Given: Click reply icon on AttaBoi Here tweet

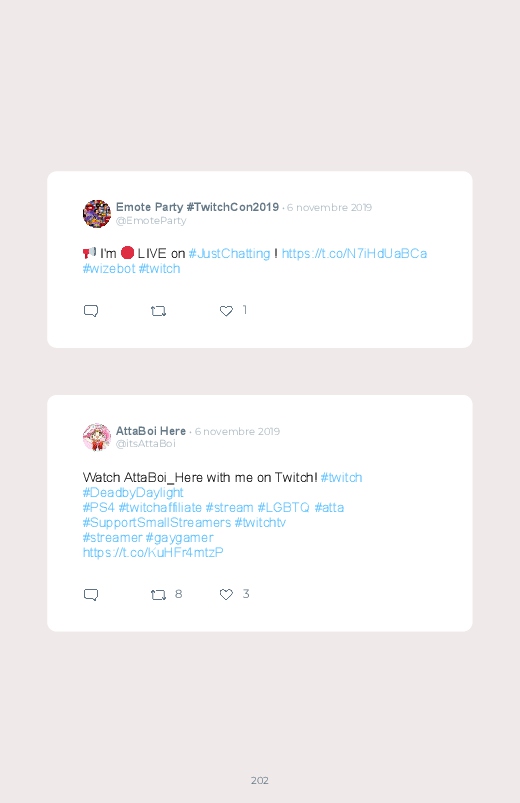Looking at the screenshot, I should pos(91,595).
